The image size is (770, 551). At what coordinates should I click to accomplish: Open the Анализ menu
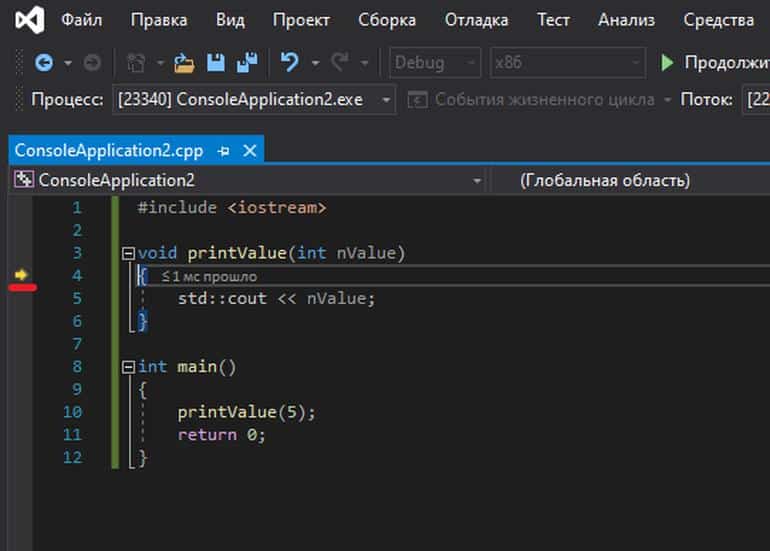click(626, 20)
